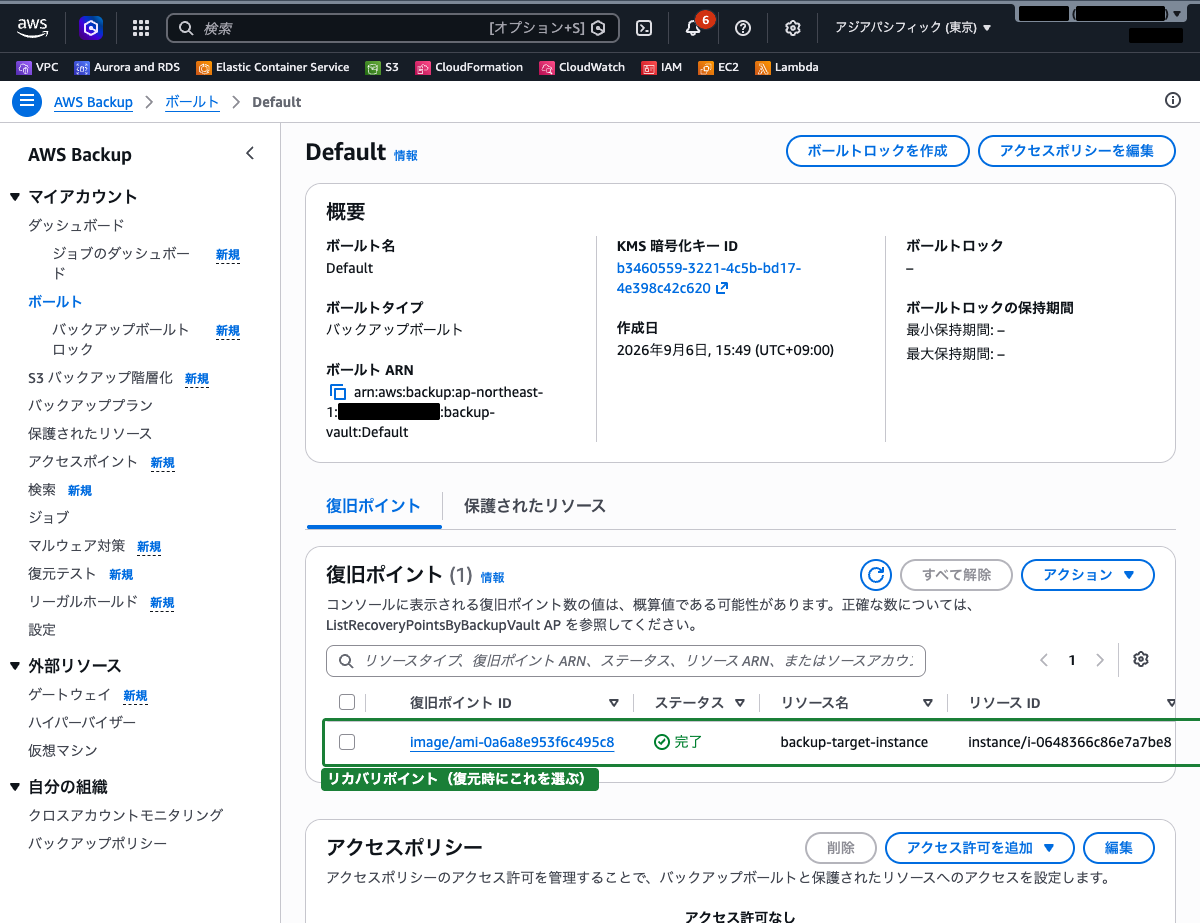Click 編集 button in アクセスポリシー
The height and width of the screenshot is (923, 1200).
[x=1119, y=848]
